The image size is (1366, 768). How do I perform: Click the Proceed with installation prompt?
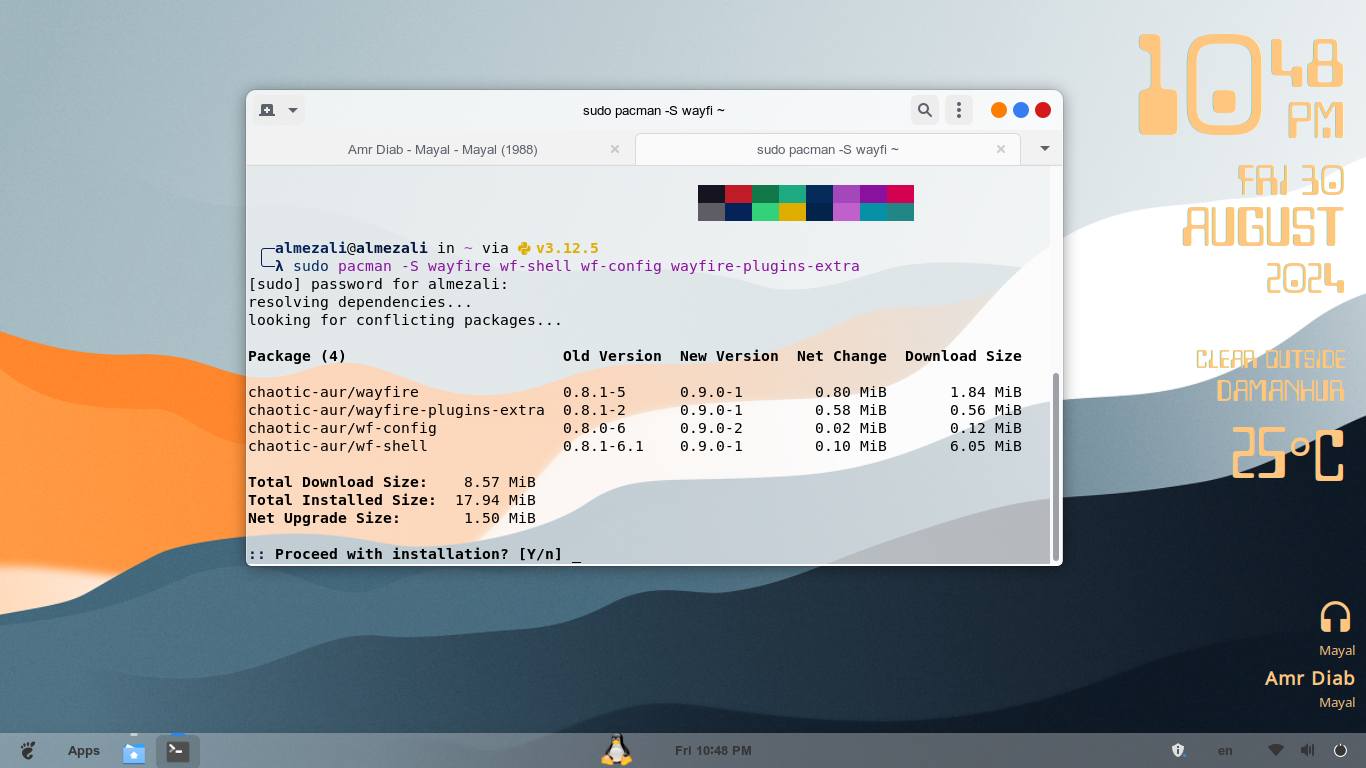click(x=405, y=554)
